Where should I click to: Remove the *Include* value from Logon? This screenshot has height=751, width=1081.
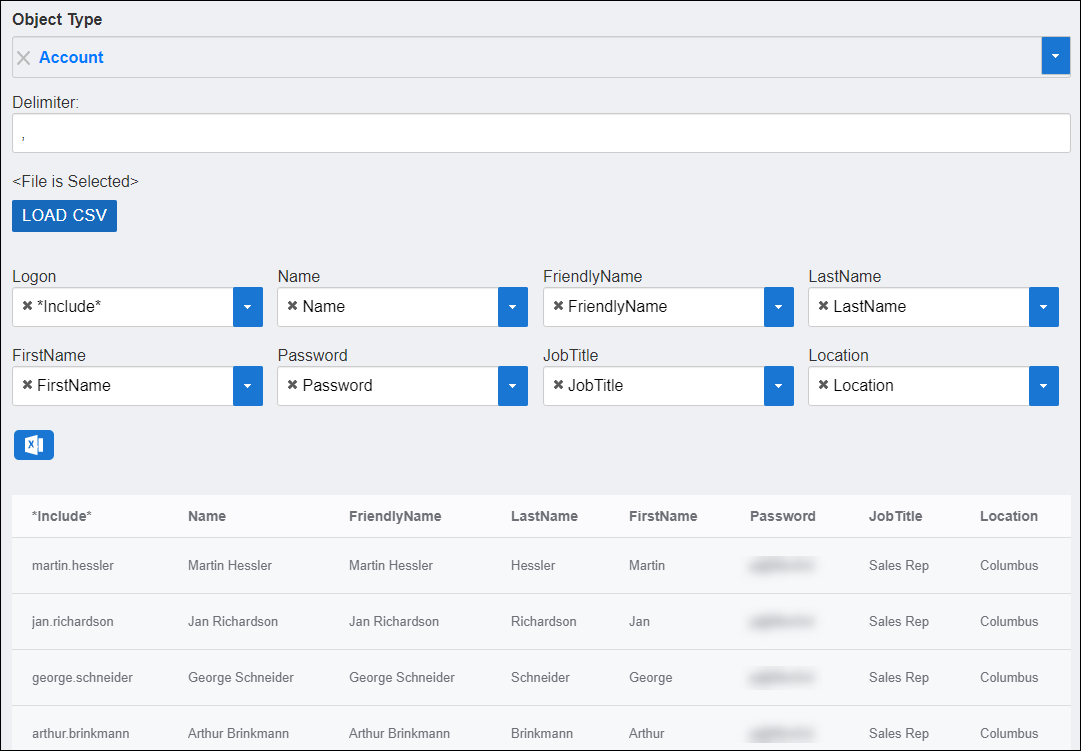(27, 306)
